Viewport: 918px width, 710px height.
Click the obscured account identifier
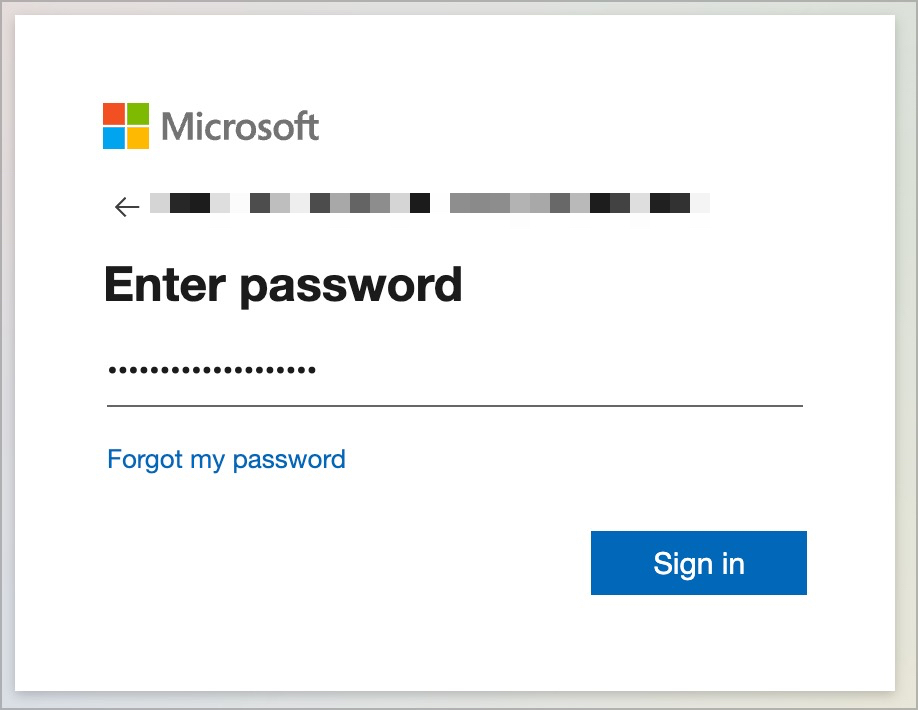click(430, 203)
